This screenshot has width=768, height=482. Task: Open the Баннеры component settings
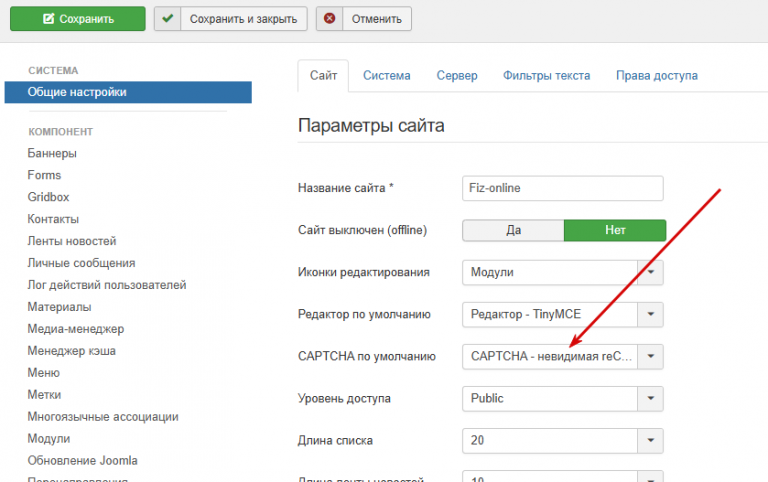[x=52, y=153]
